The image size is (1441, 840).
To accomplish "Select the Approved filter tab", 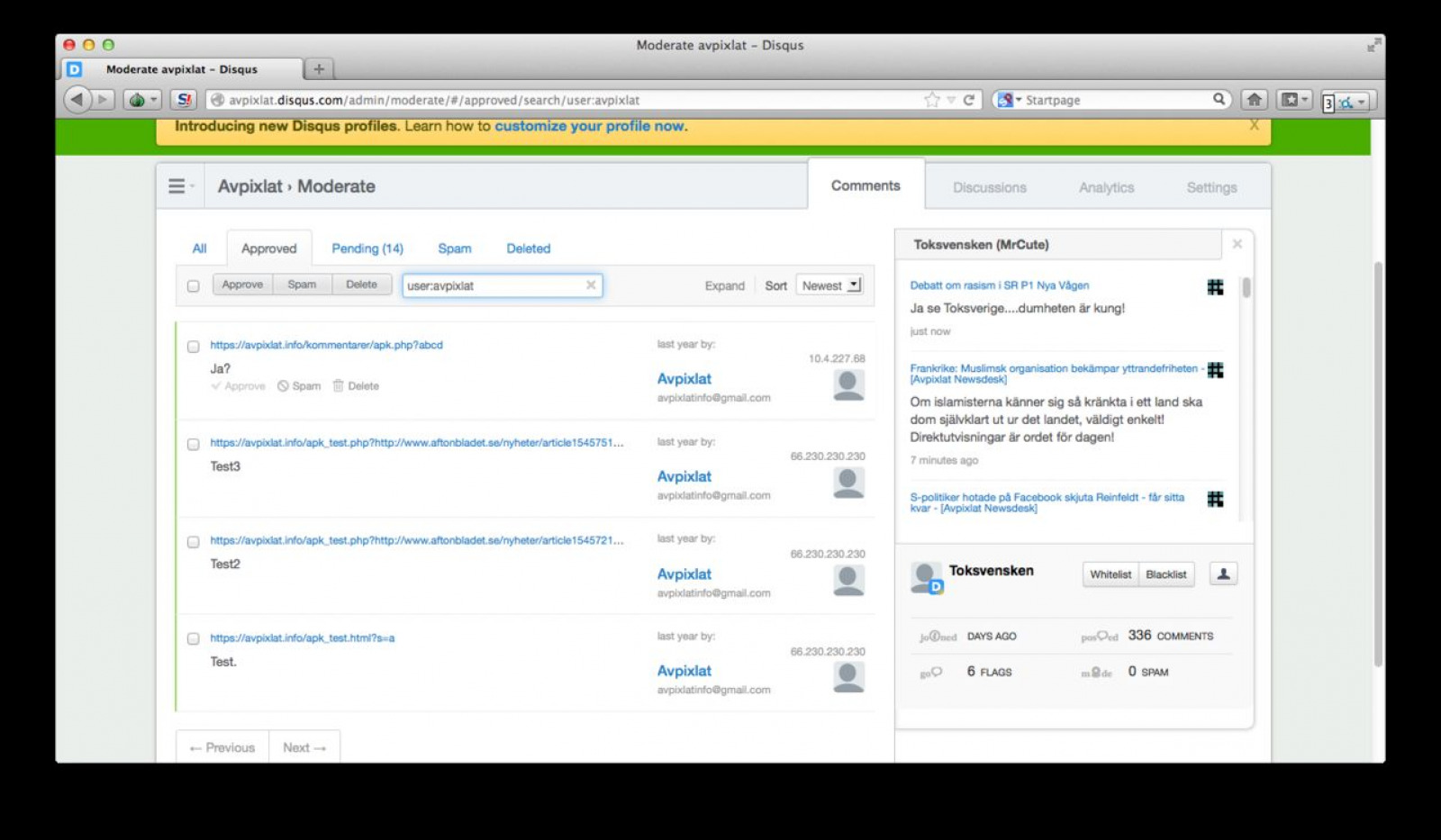I will point(268,248).
